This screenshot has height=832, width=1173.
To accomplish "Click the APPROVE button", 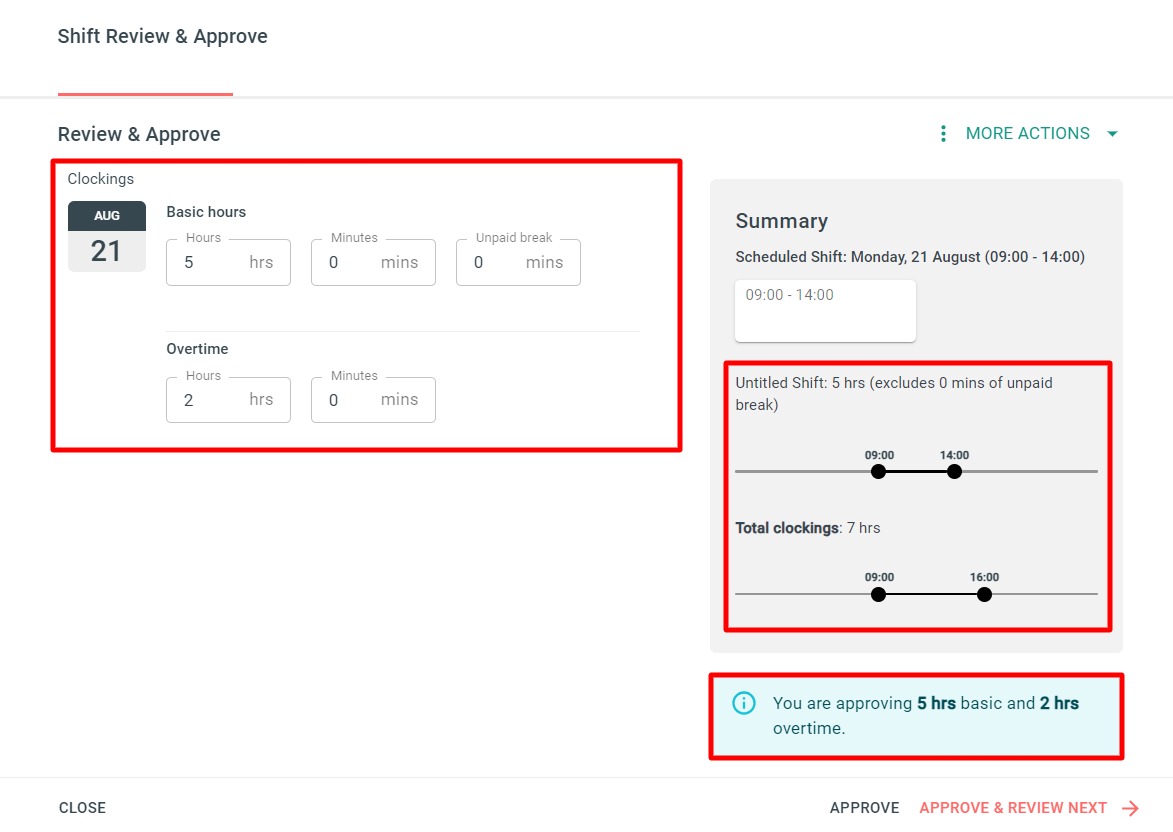I will (x=864, y=808).
